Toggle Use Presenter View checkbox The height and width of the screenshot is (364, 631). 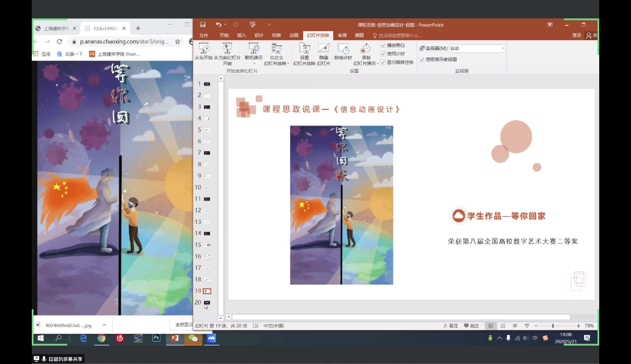tap(422, 59)
